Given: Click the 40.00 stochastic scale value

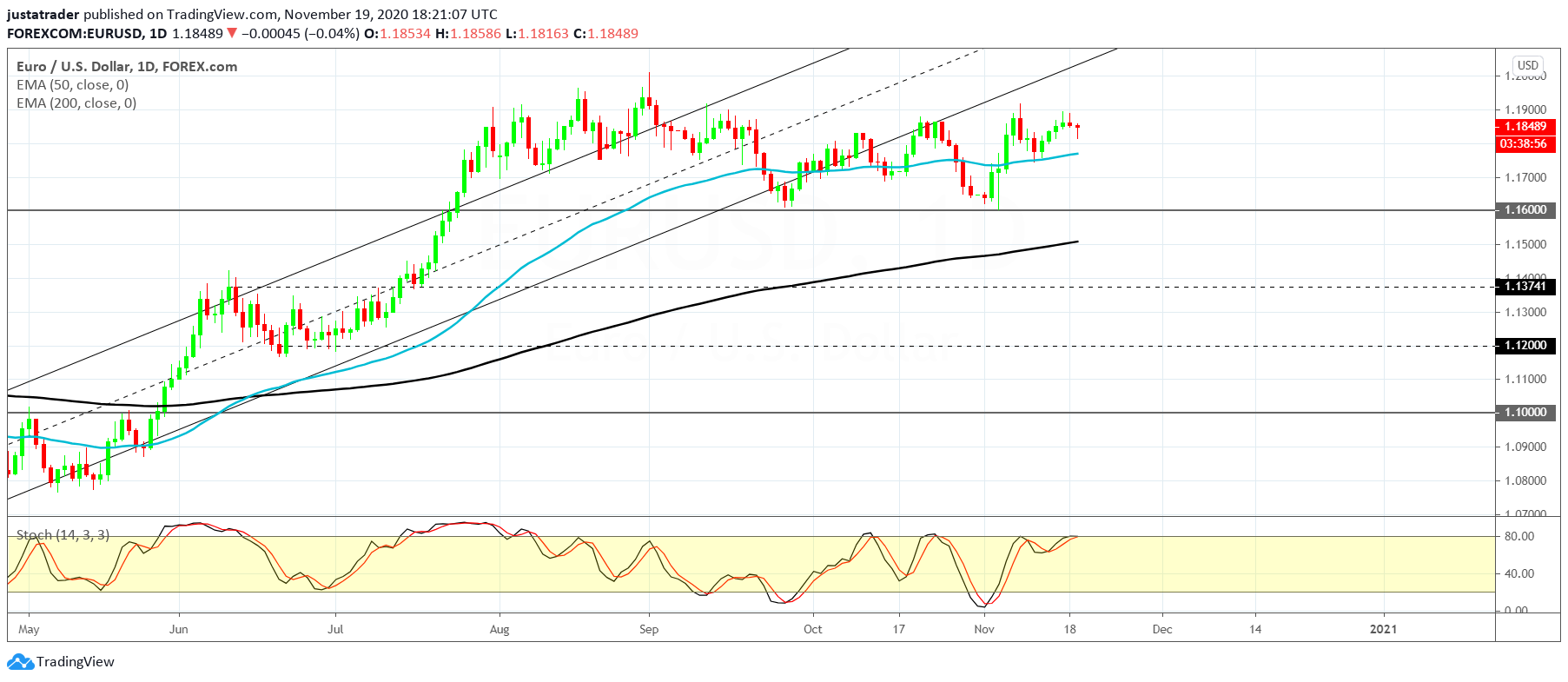Looking at the screenshot, I should (1519, 574).
